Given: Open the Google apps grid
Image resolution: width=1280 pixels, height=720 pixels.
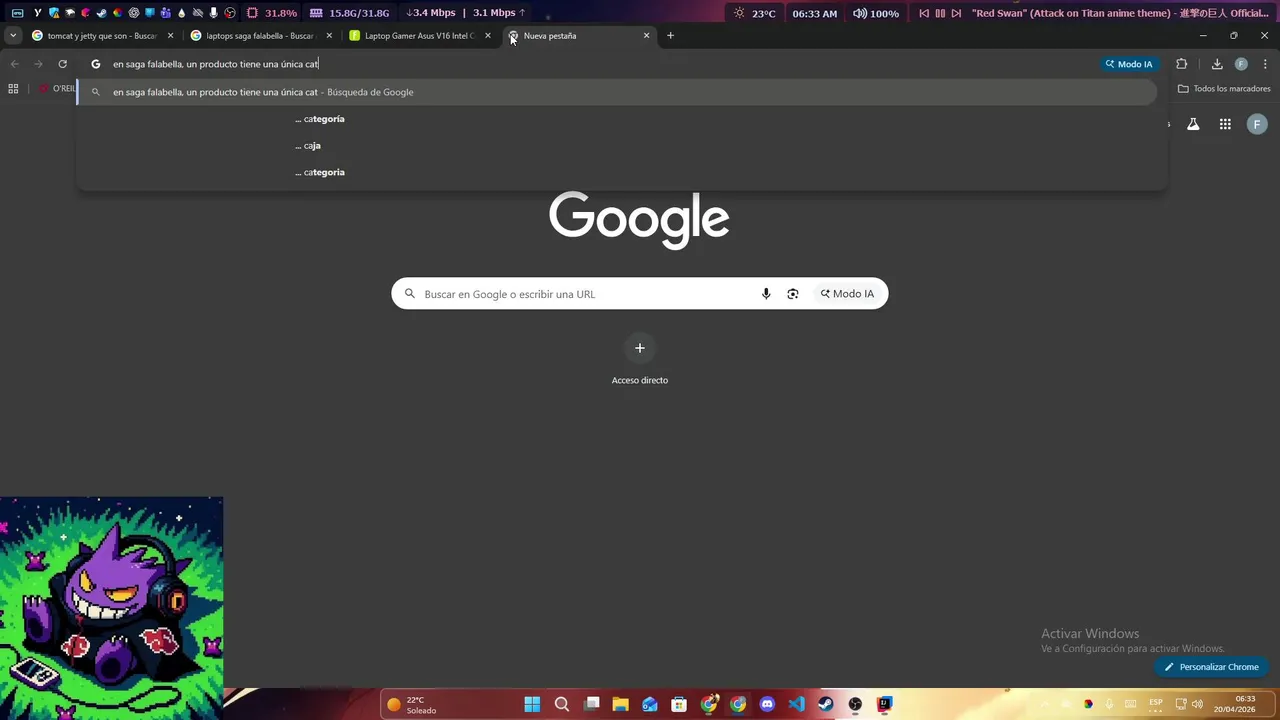Looking at the screenshot, I should point(1225,124).
